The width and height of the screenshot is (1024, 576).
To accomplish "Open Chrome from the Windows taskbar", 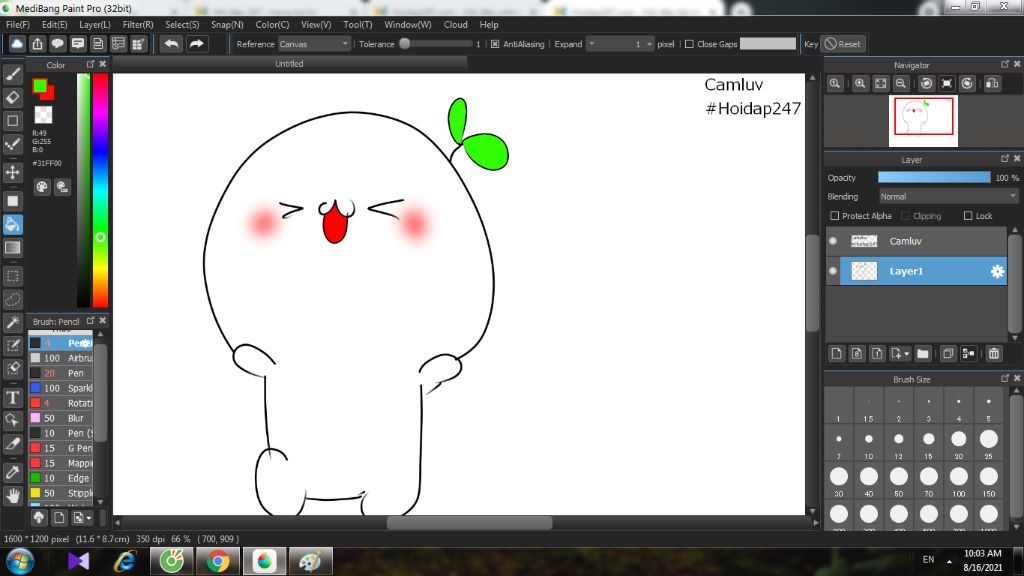I will (218, 561).
